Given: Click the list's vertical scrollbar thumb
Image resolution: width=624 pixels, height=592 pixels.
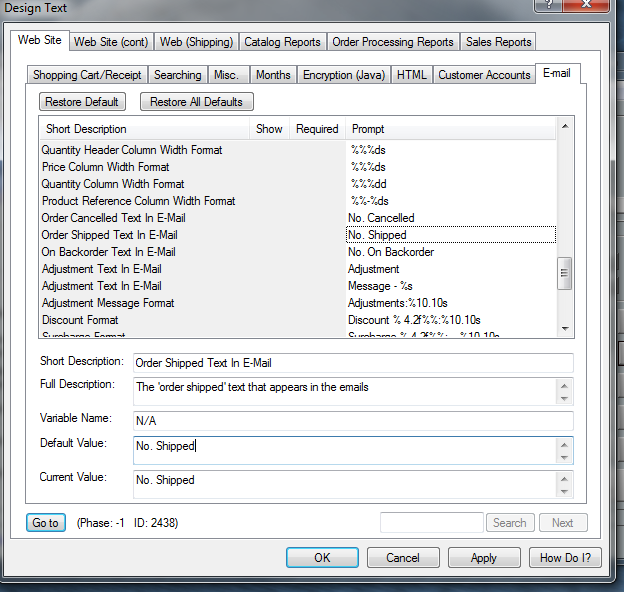Looking at the screenshot, I should pos(565,273).
